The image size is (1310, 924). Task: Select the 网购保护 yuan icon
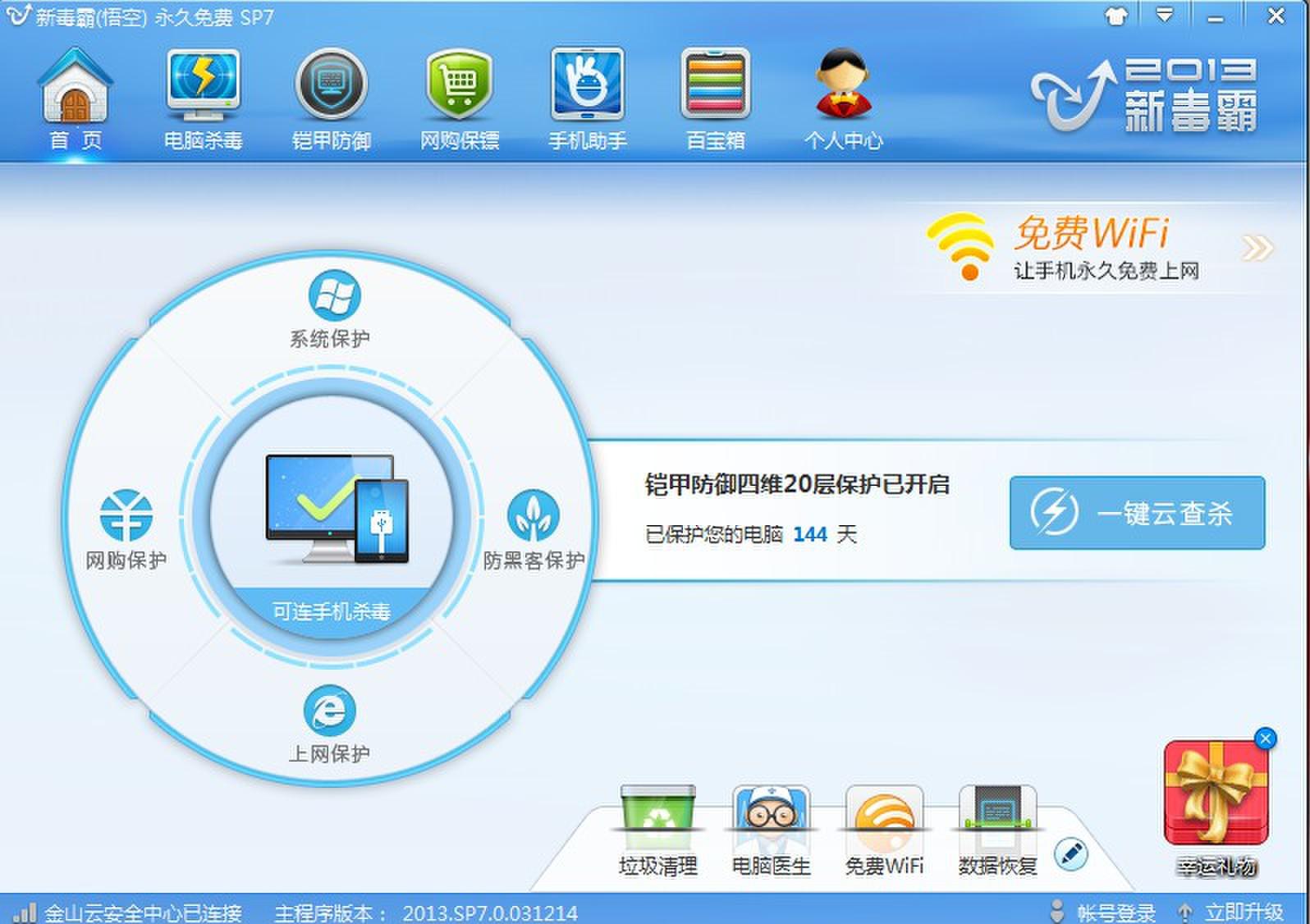[126, 515]
